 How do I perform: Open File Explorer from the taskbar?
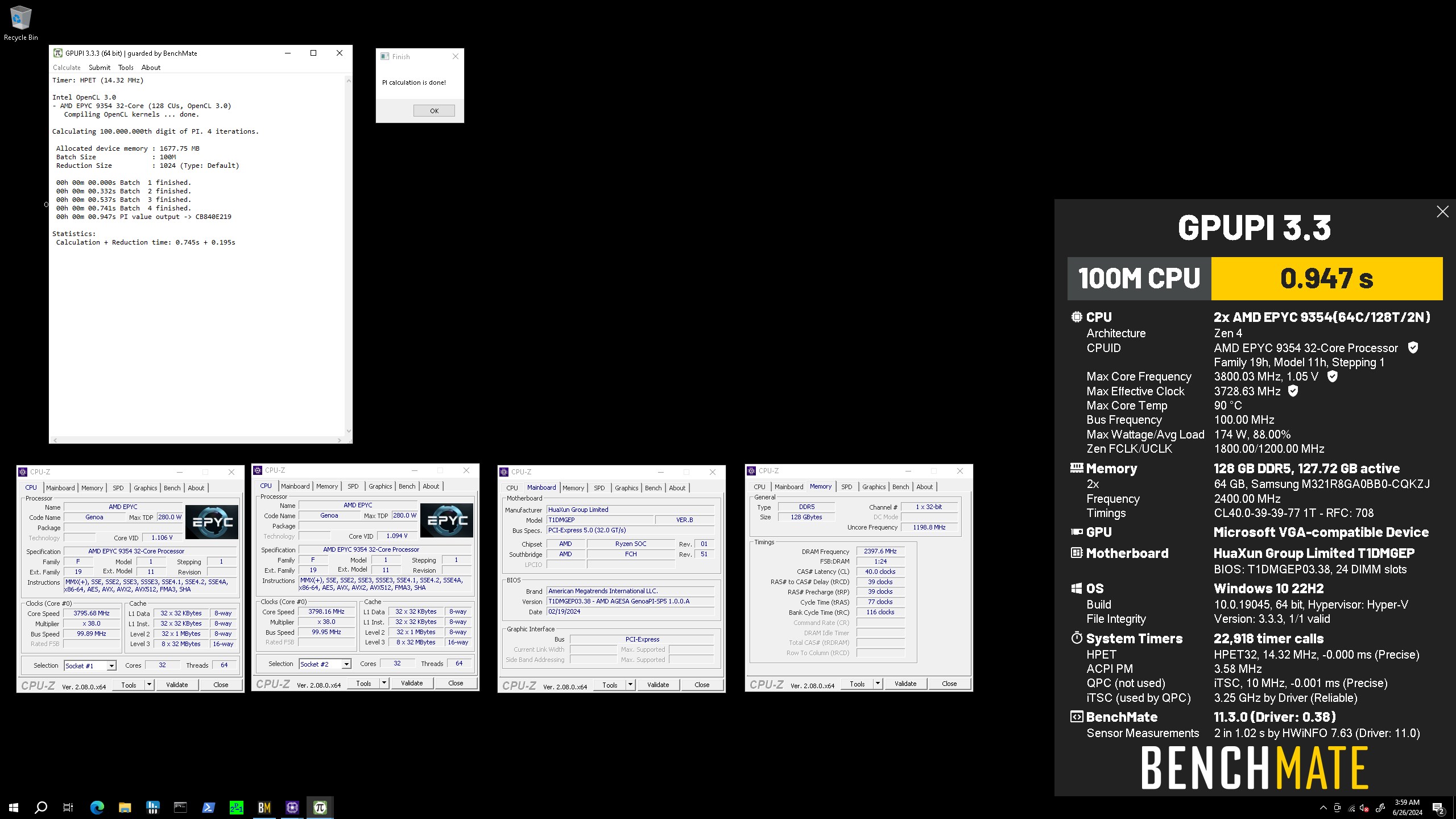(125, 807)
